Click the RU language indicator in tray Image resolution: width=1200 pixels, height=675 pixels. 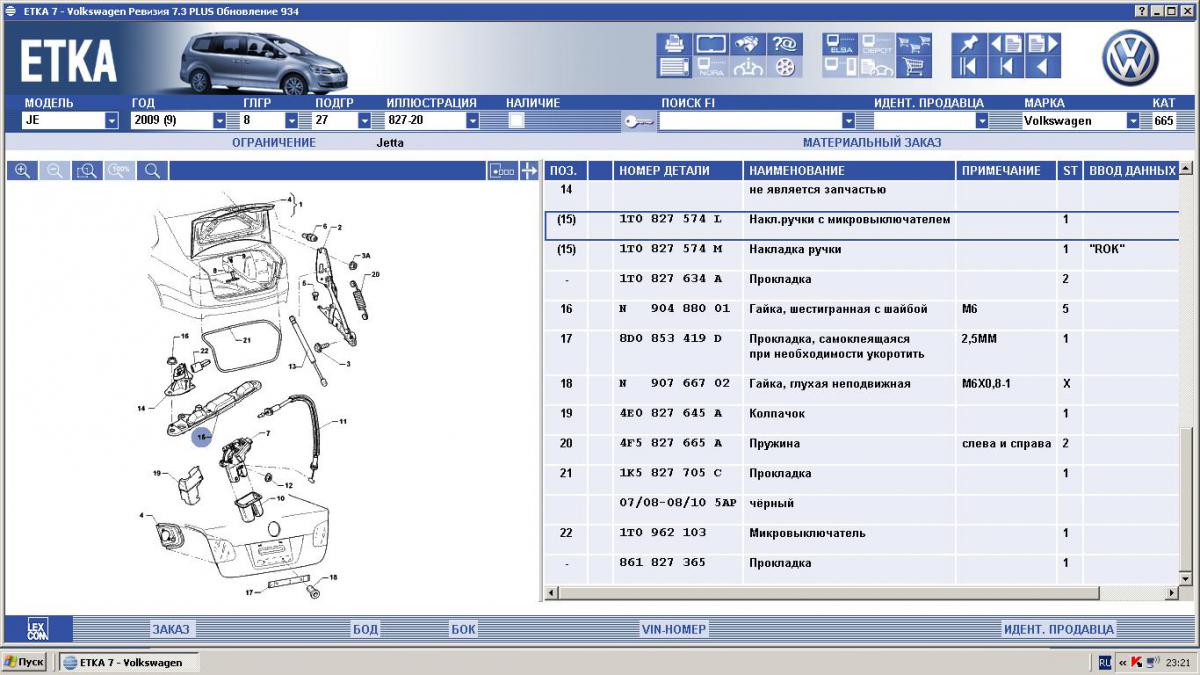pyautogui.click(x=1105, y=662)
